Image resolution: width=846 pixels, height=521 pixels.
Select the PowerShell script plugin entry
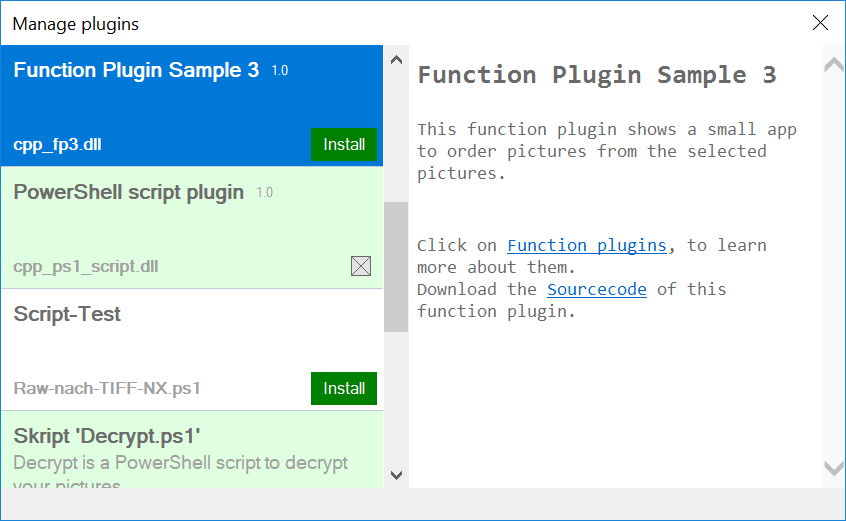[x=128, y=193]
